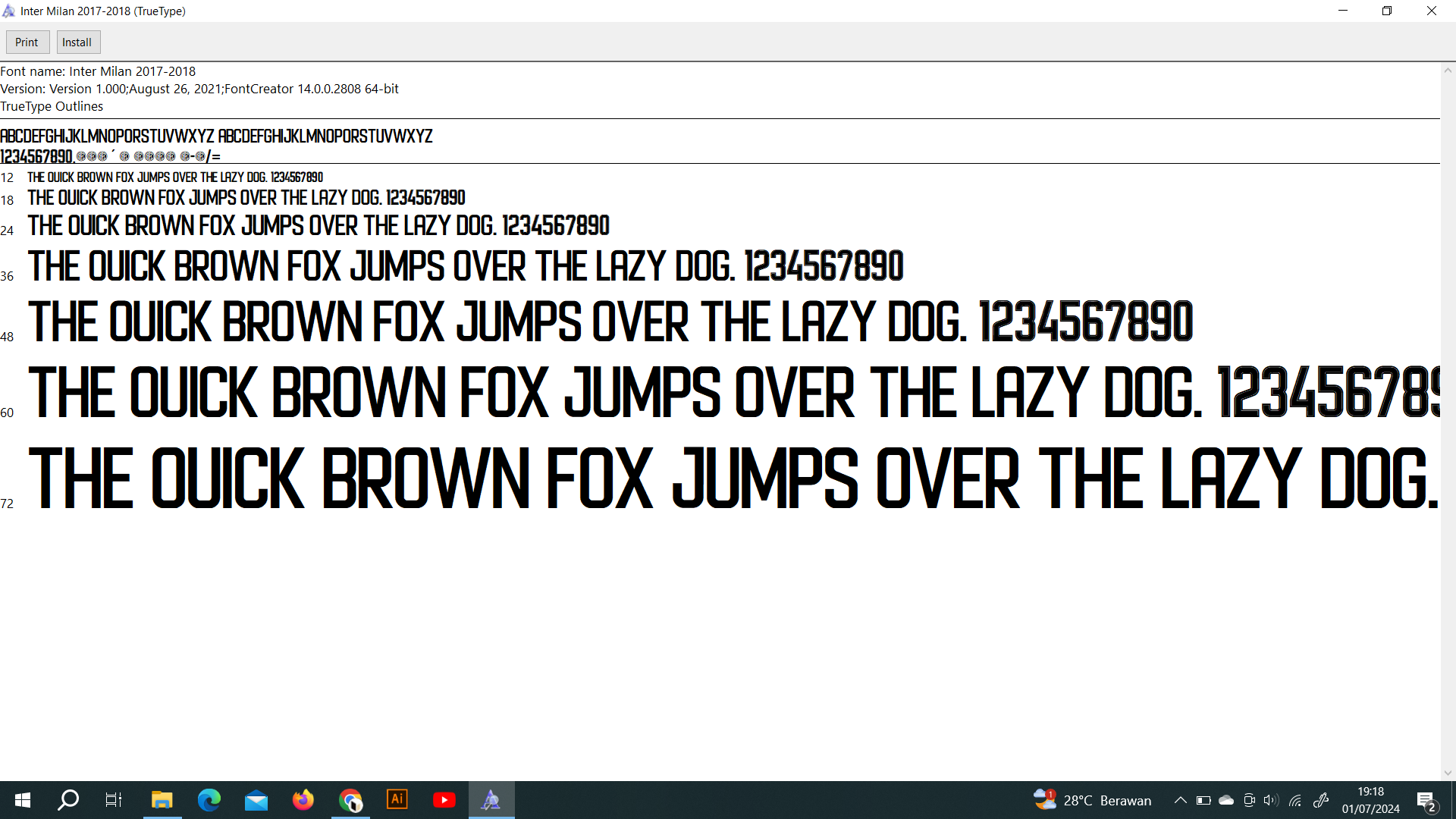Open the weather widget showing 28°C
Image resolution: width=1456 pixels, height=819 pixels.
[x=1092, y=800]
